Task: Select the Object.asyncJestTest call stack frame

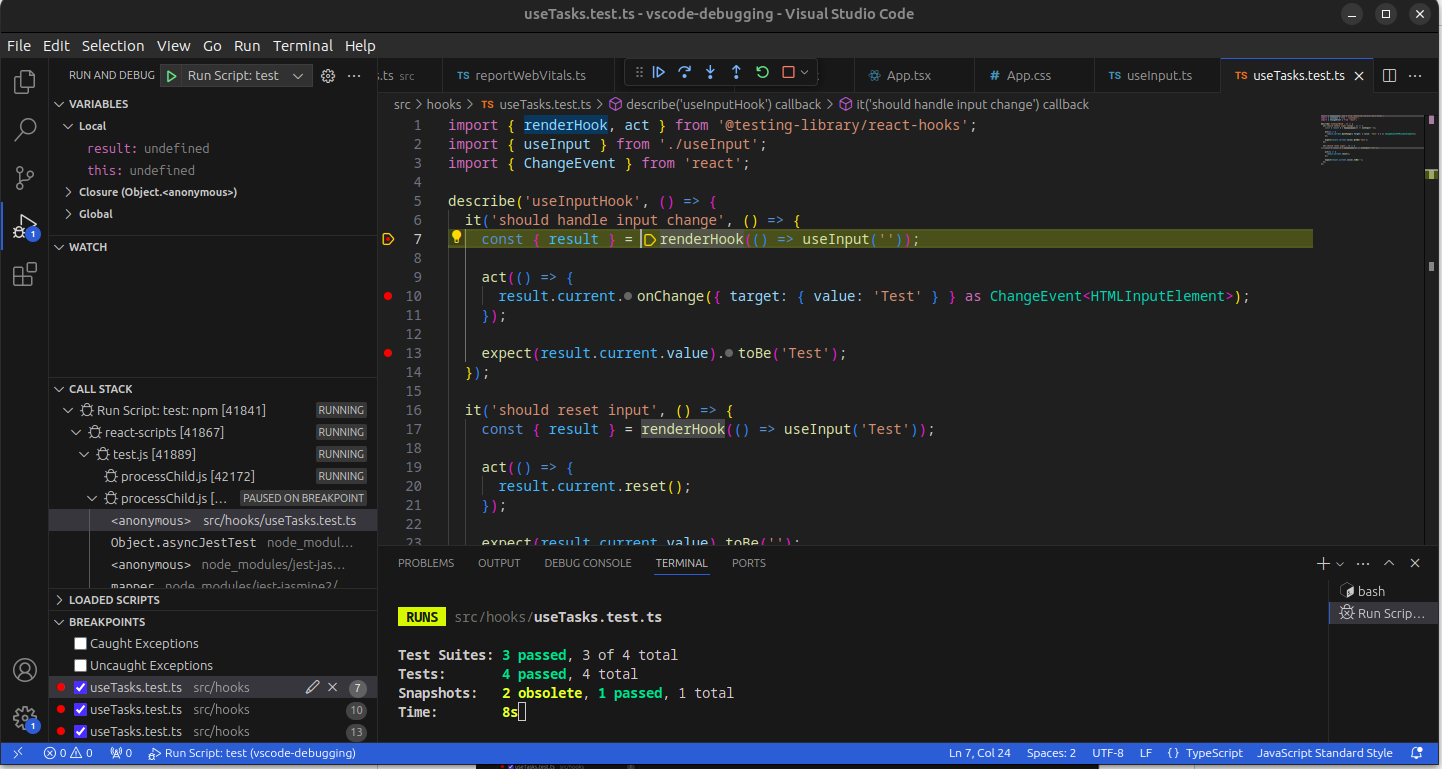Action: click(184, 543)
